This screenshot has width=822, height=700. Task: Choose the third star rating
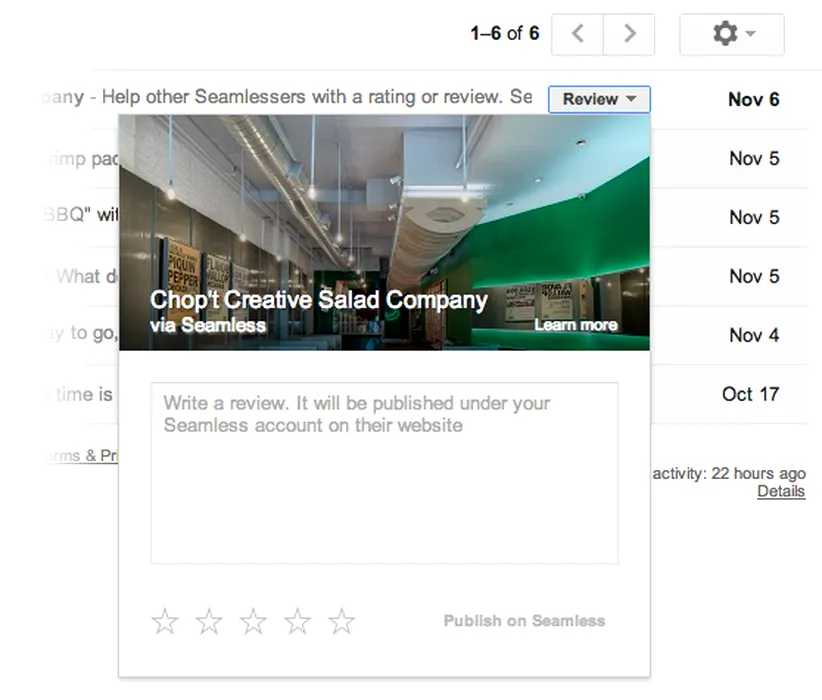click(254, 622)
